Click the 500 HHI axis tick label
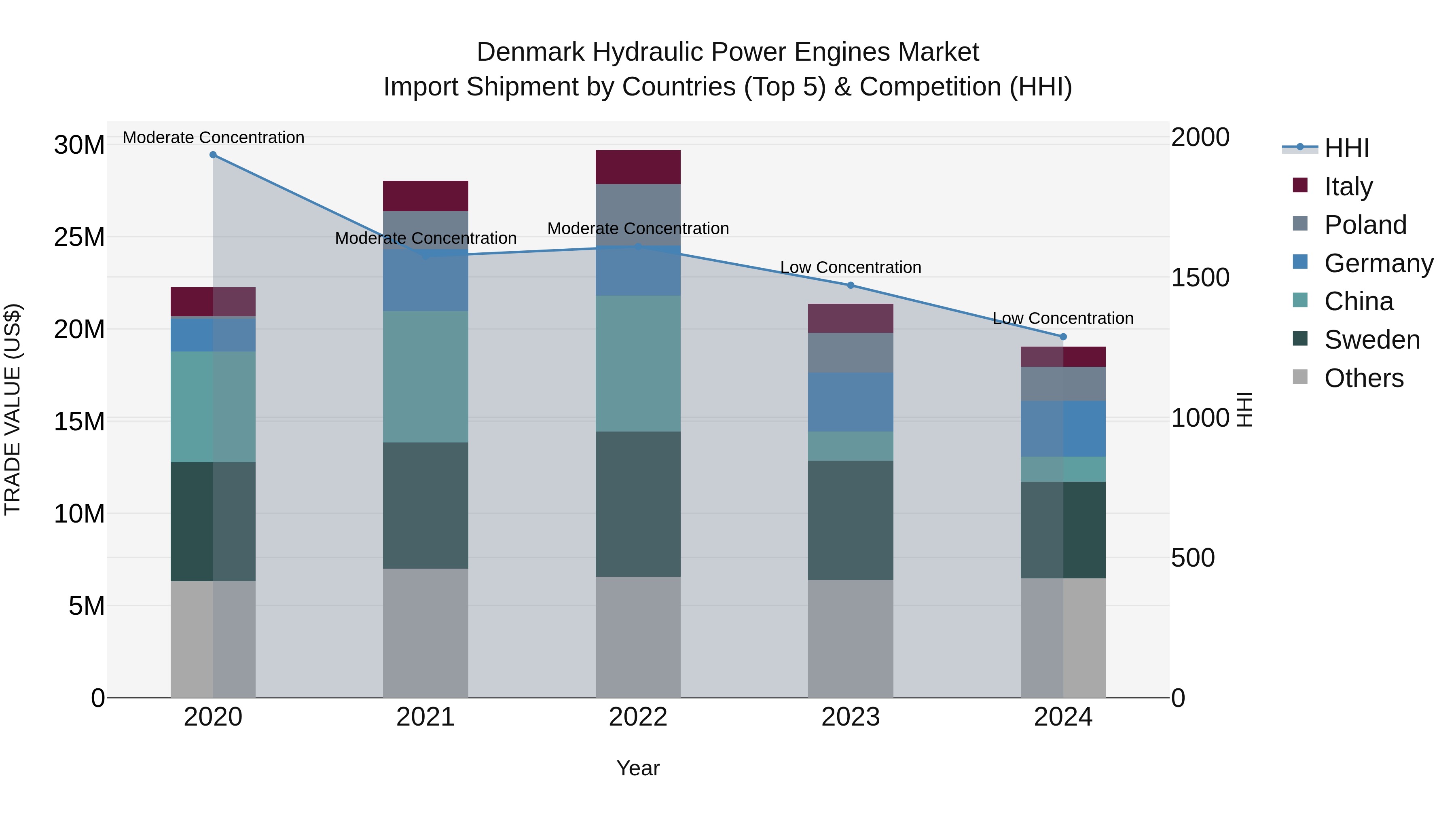This screenshot has width=1456, height=819. (1193, 558)
